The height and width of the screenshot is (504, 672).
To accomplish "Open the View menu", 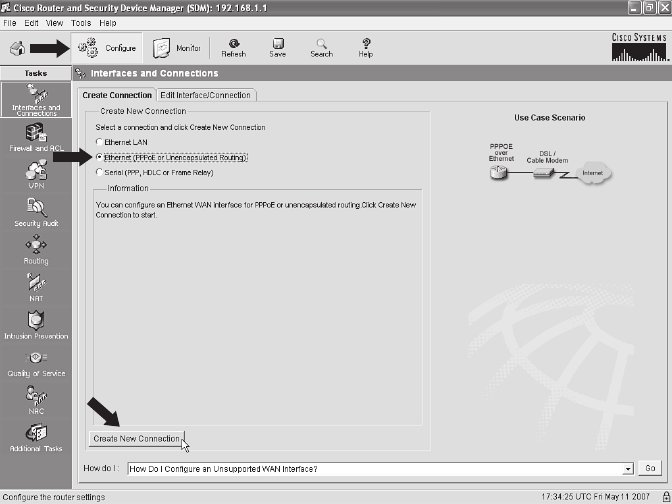I will point(54,23).
